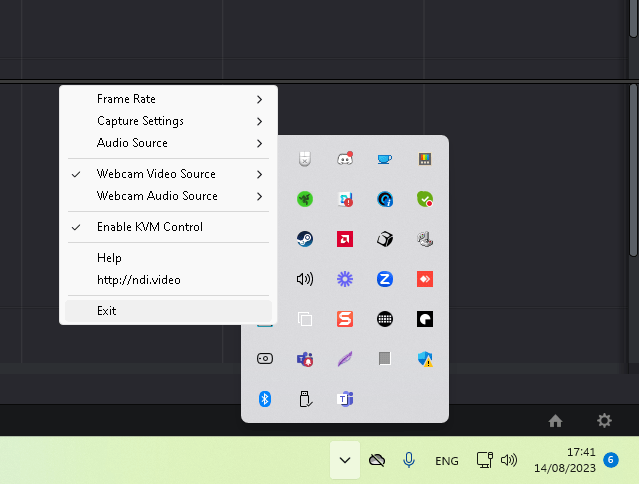
Task: Open the PowerToys rainbow tray icon
Action: (x=425, y=159)
